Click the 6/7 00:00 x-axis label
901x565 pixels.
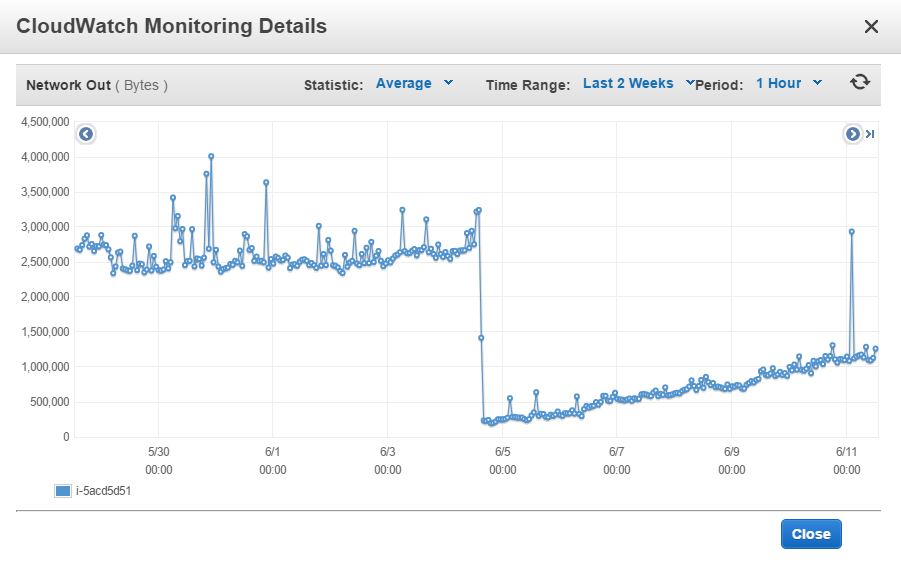[617, 460]
